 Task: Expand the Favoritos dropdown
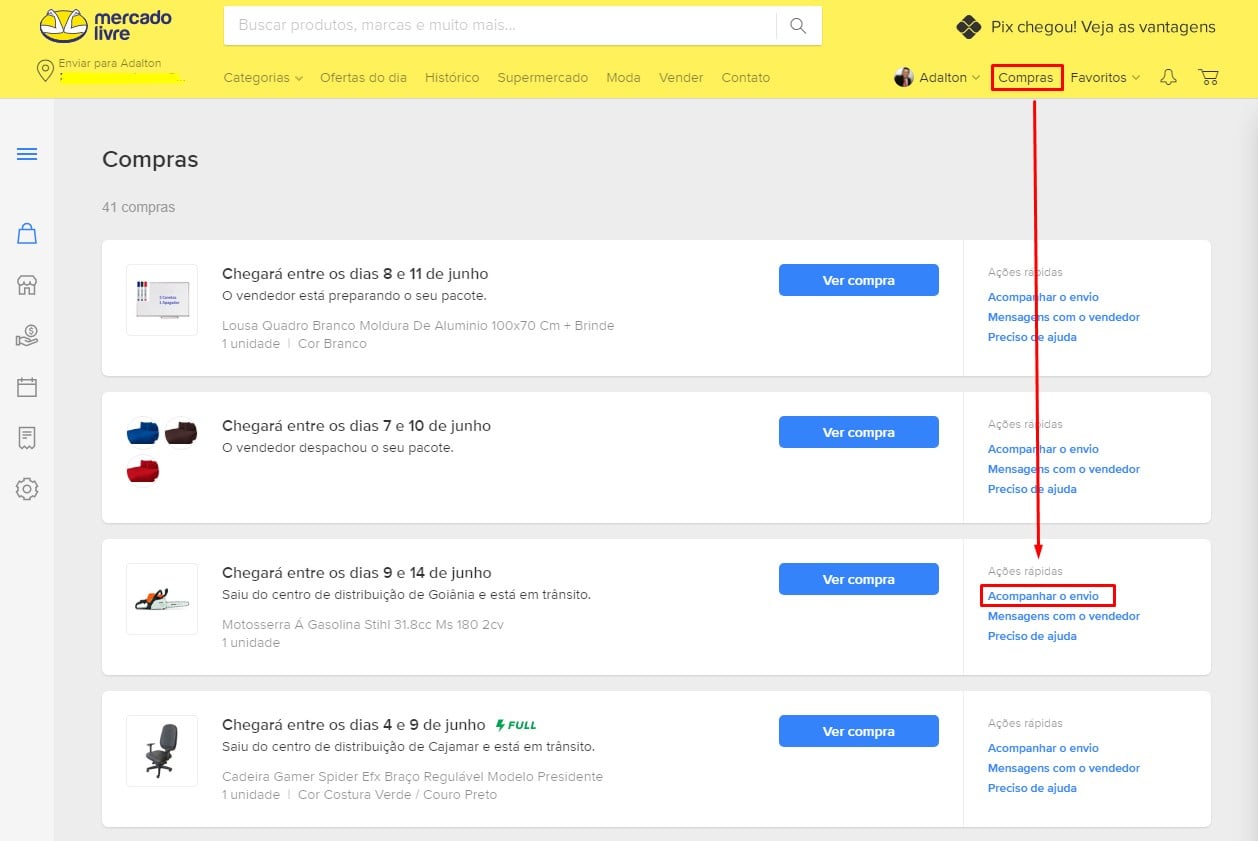coord(1105,77)
